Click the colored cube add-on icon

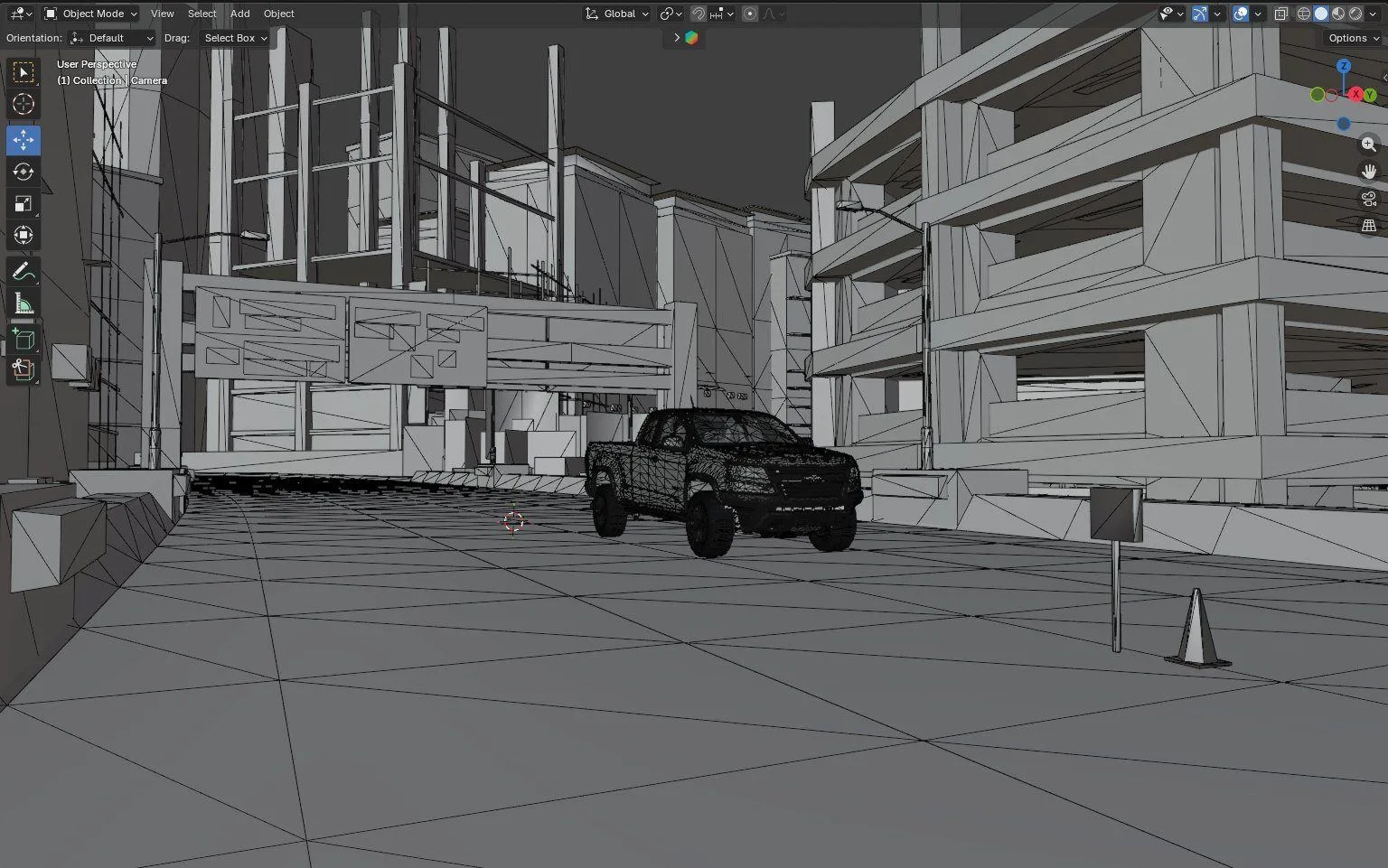click(x=691, y=38)
